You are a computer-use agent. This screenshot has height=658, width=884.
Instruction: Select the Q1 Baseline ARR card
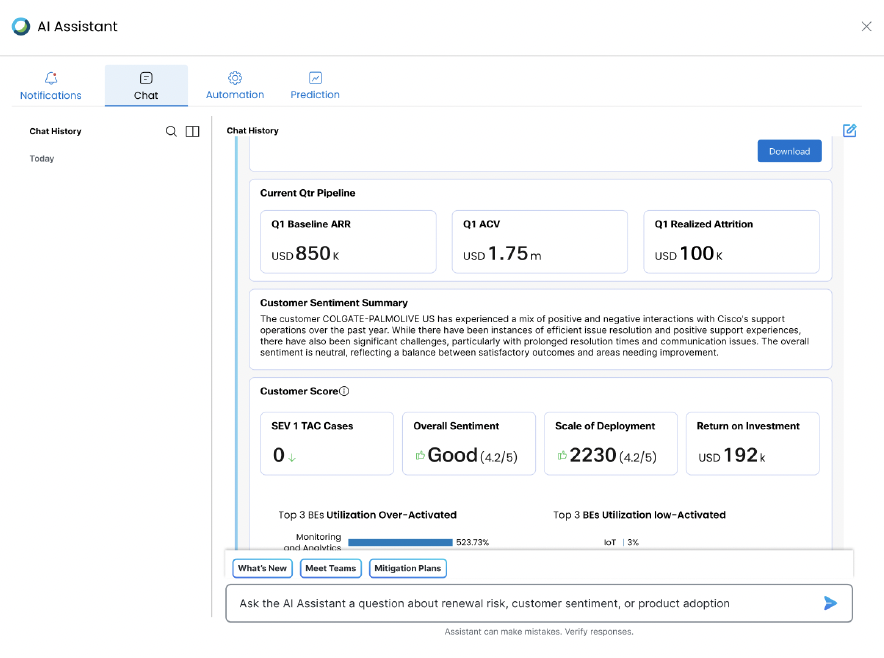[348, 242]
